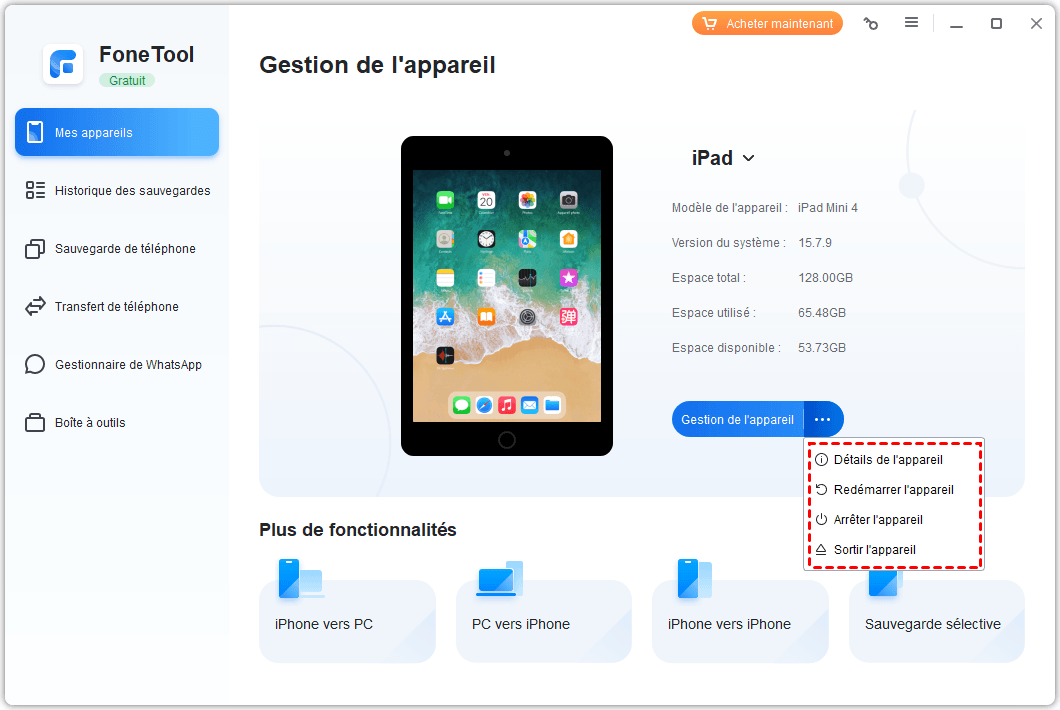
Task: Open Boîte à outils briefcase icon
Action: 35,423
